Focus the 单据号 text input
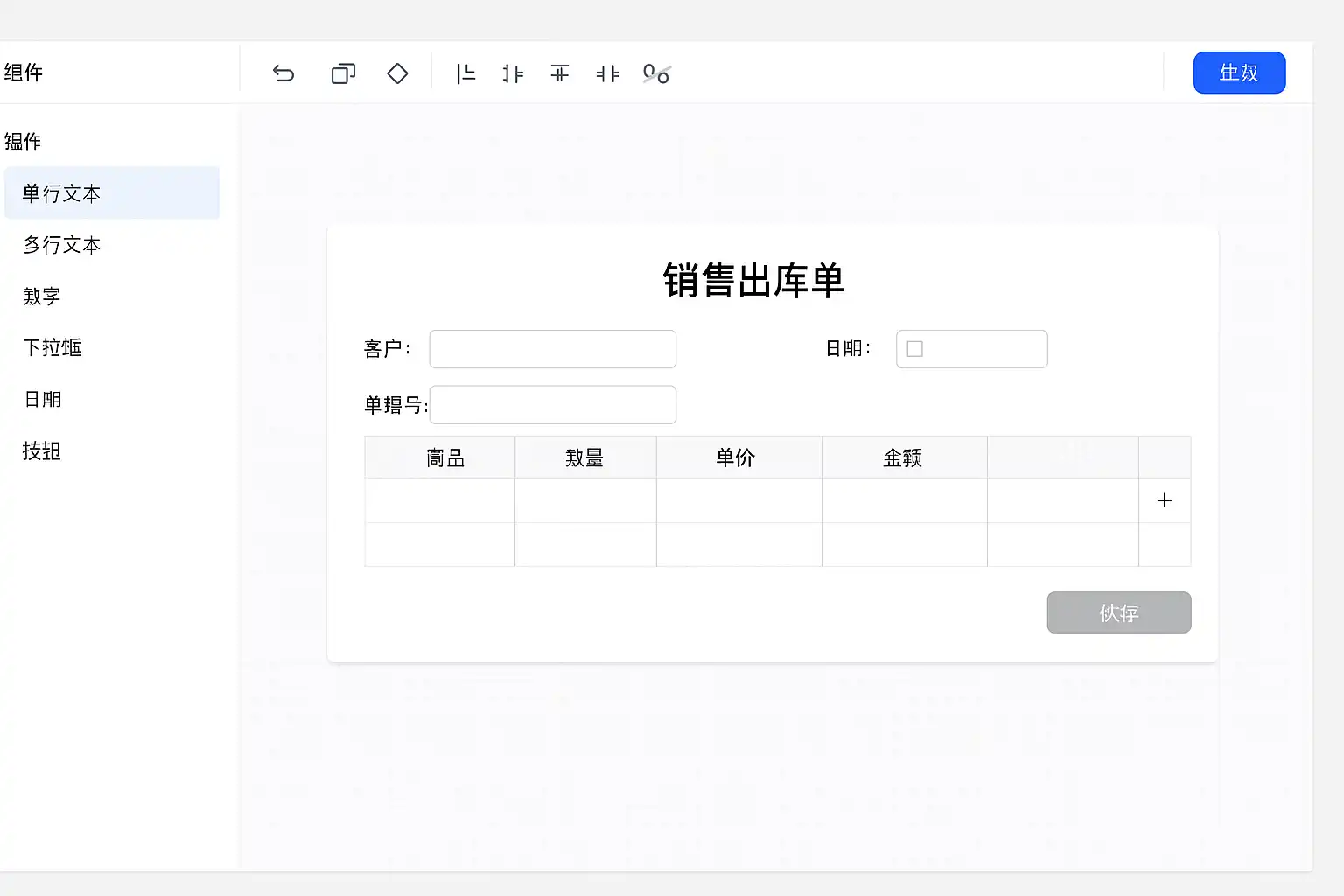The image size is (1344, 896). [552, 405]
